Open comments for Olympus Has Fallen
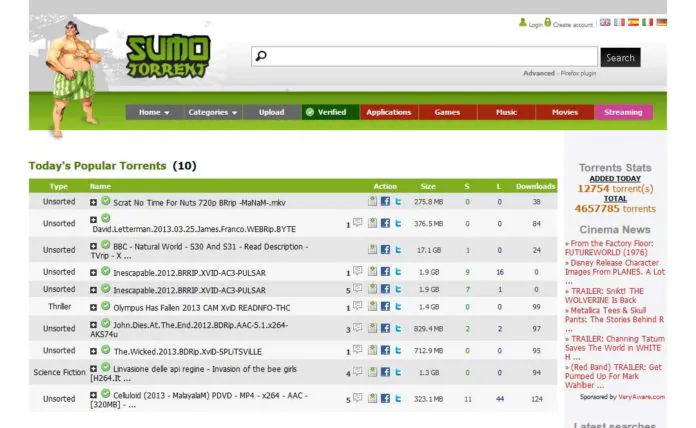 coord(357,306)
